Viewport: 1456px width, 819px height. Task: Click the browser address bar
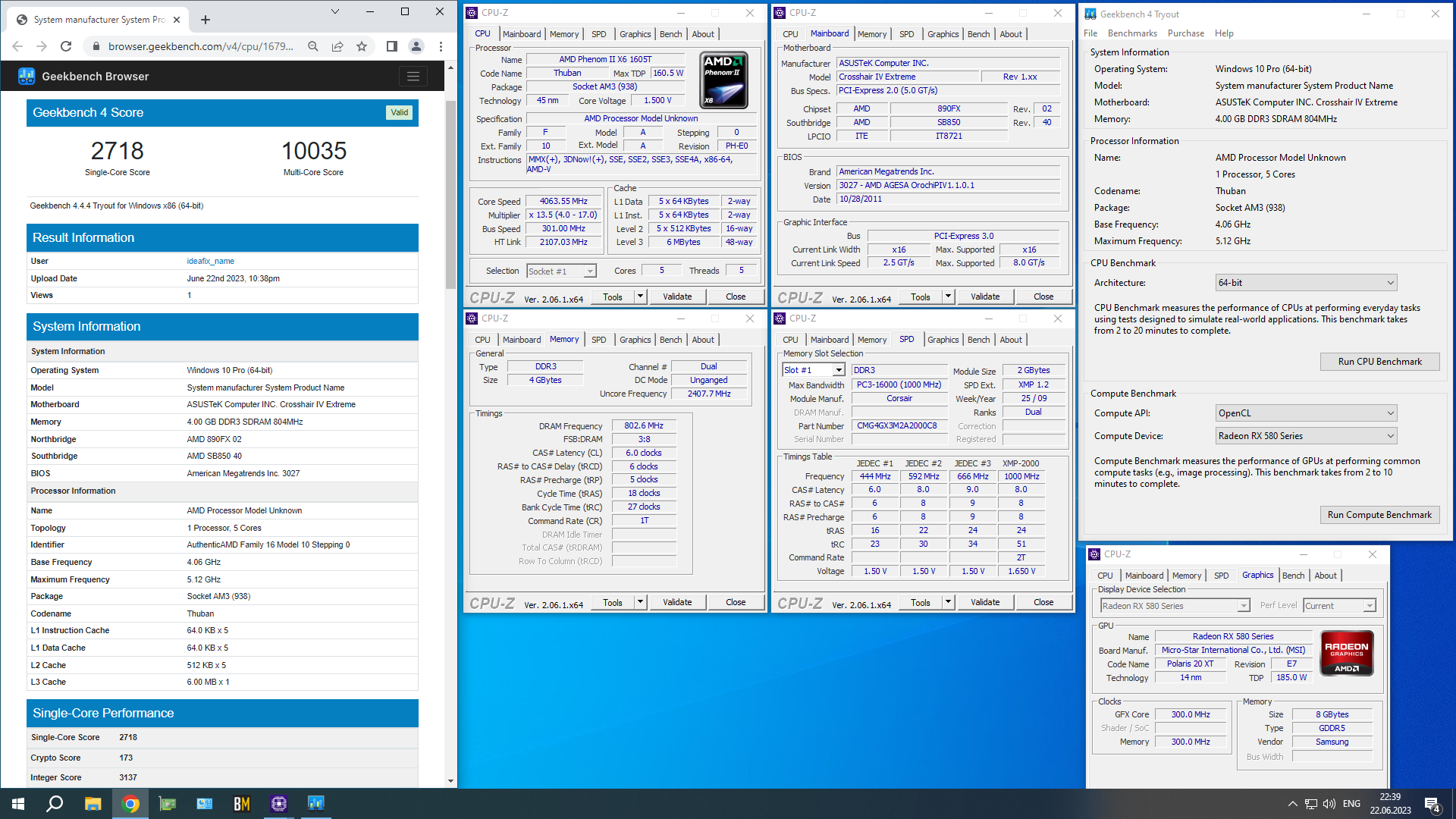pos(200,46)
